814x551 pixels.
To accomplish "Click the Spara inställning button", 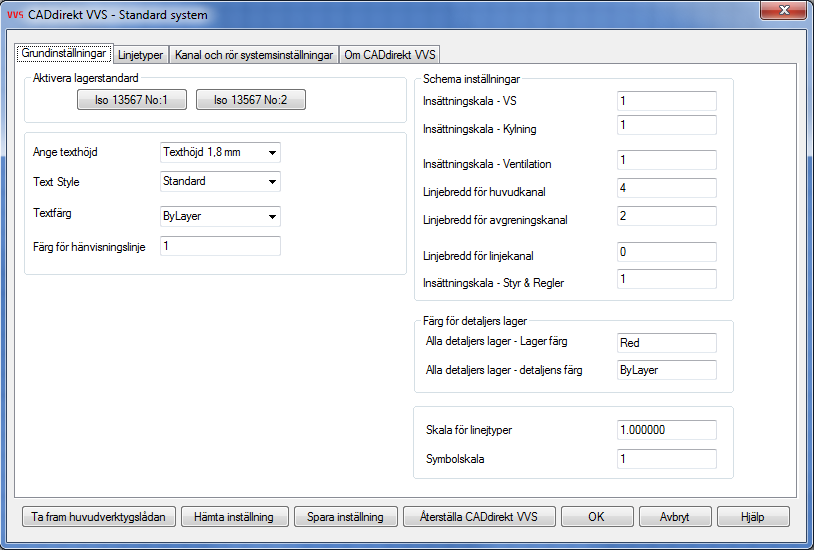I will (345, 517).
